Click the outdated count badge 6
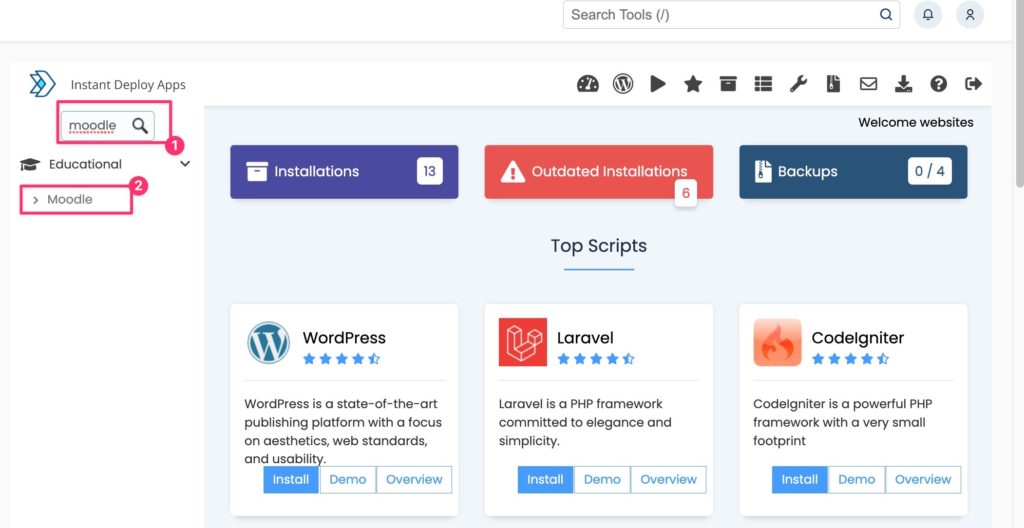Viewport: 1024px width, 528px height. pos(686,193)
